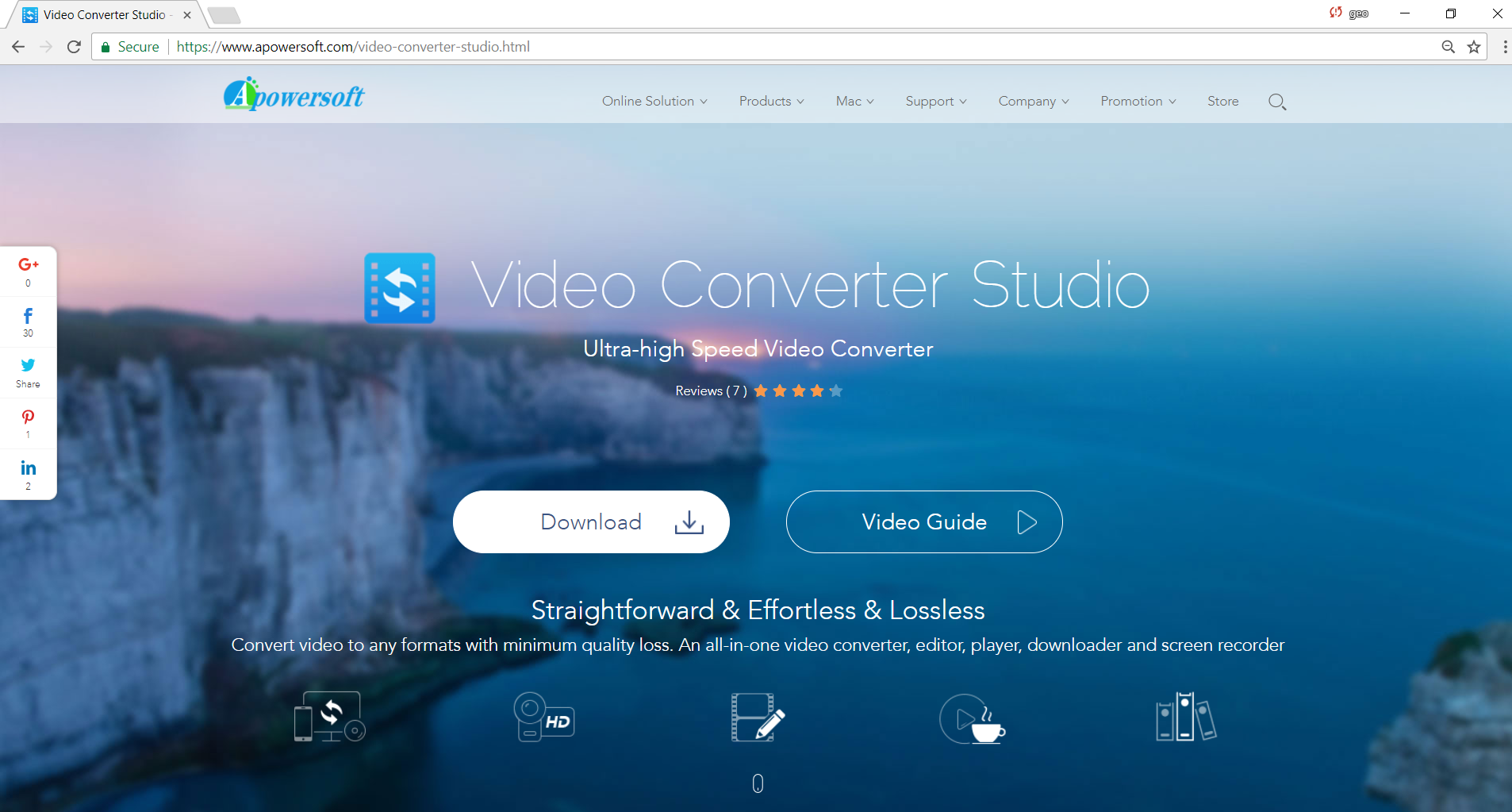Click the HD camera feature icon
The image size is (1512, 812).
[544, 717]
